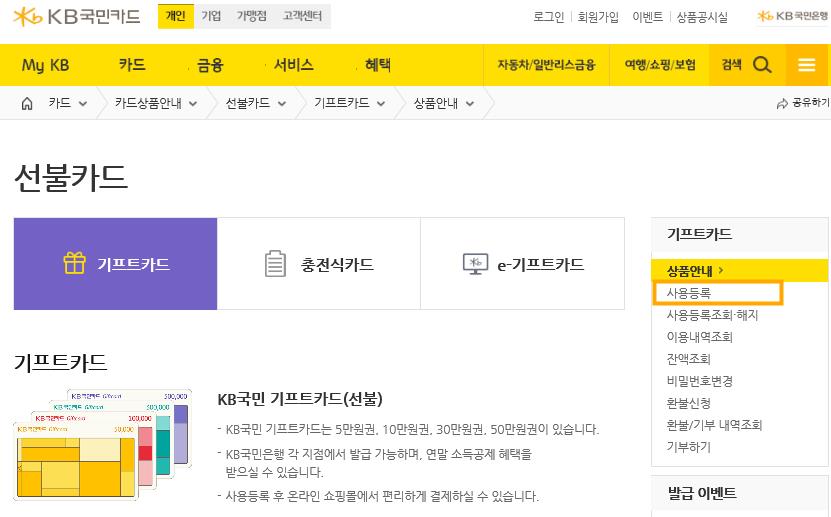
Task: Click the 기프트카드 sidebar heading
Action: [x=700, y=234]
